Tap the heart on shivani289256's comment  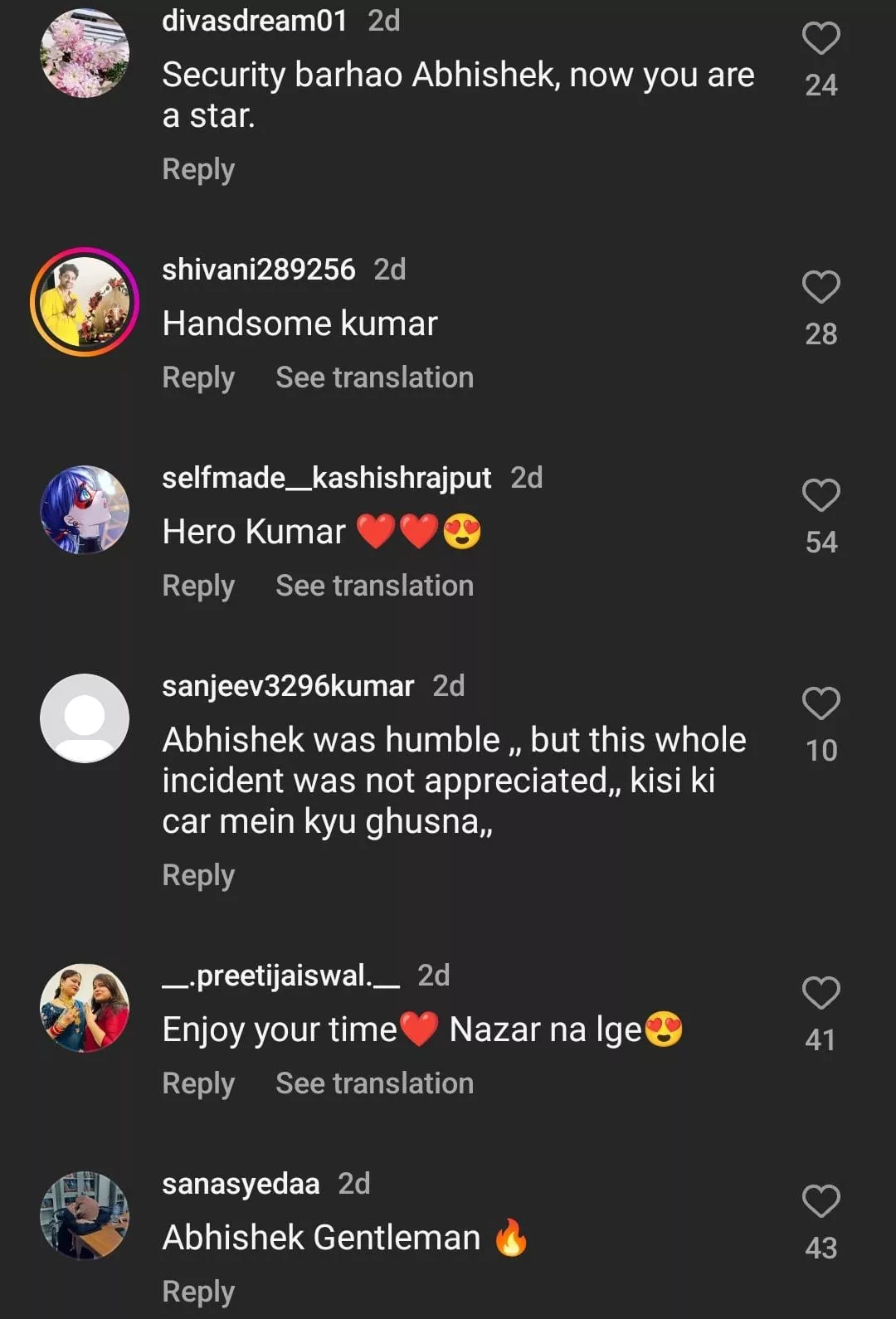(821, 288)
